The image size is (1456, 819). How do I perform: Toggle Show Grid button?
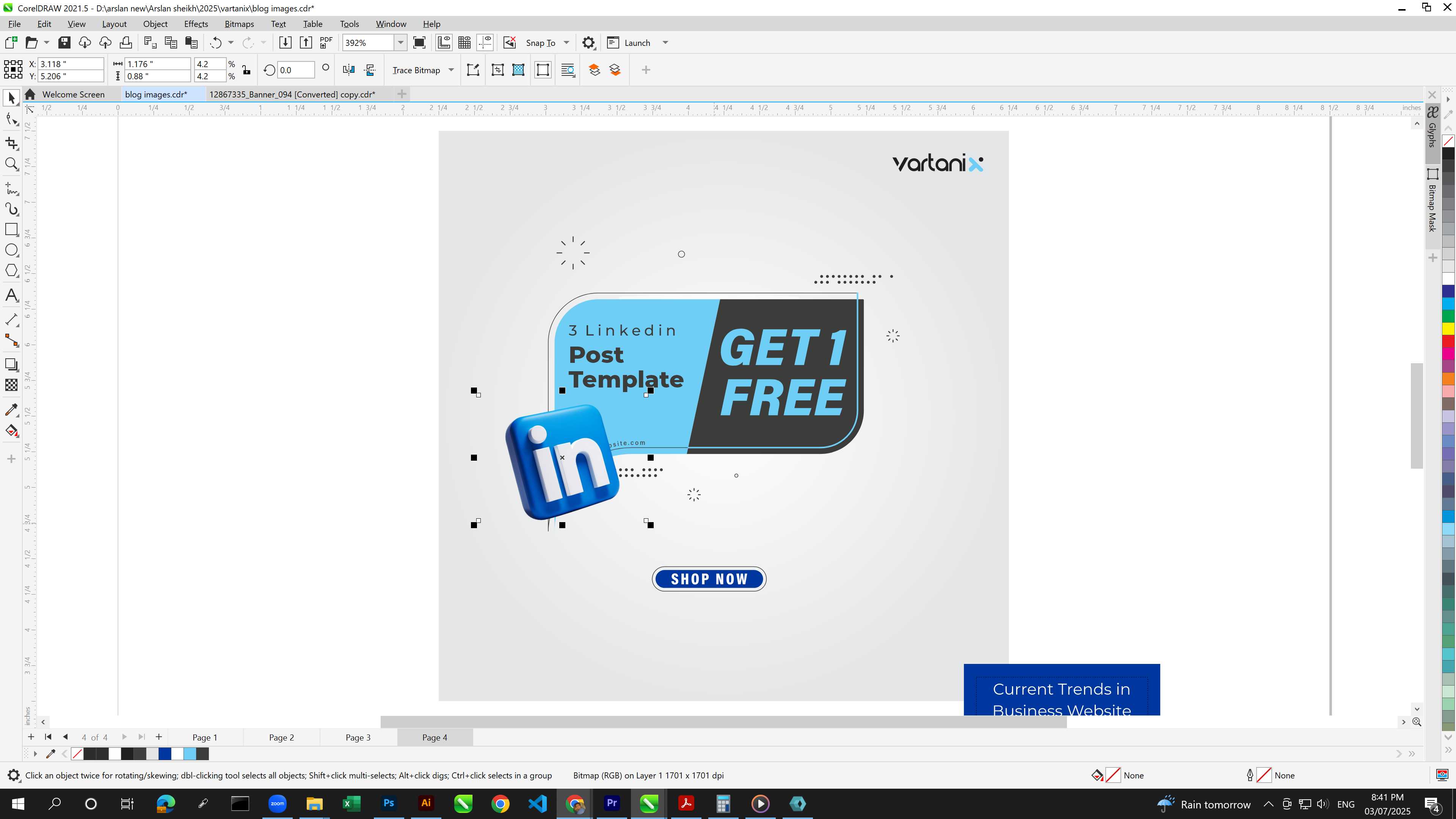click(x=464, y=42)
